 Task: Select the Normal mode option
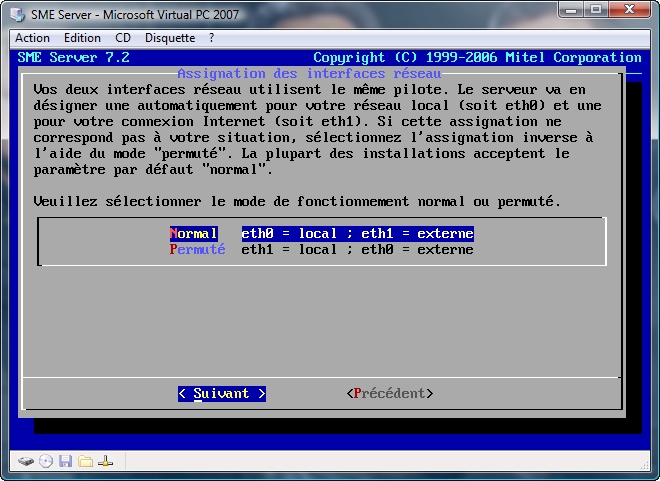click(x=194, y=234)
